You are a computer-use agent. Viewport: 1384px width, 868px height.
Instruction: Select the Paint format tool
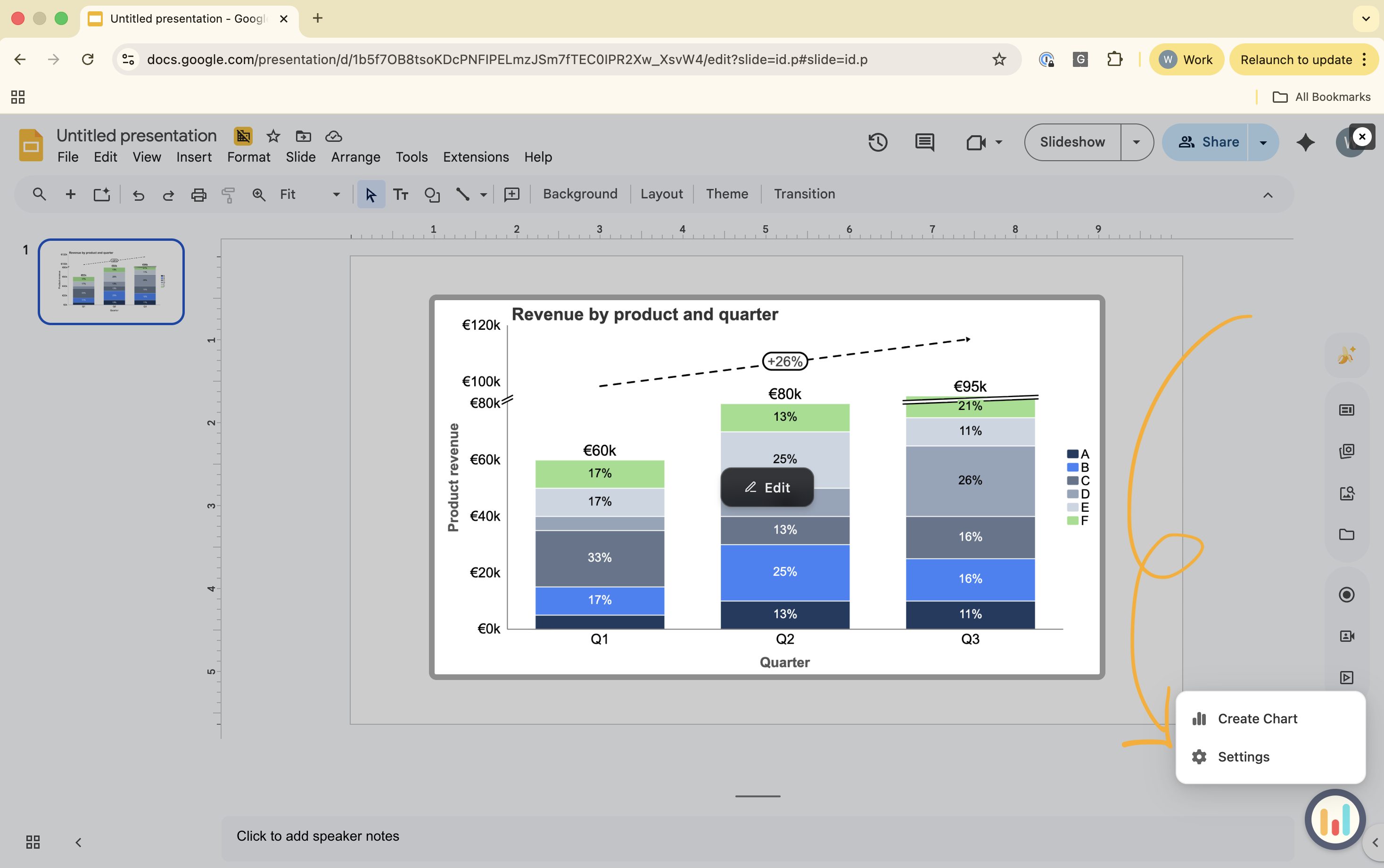(x=228, y=195)
